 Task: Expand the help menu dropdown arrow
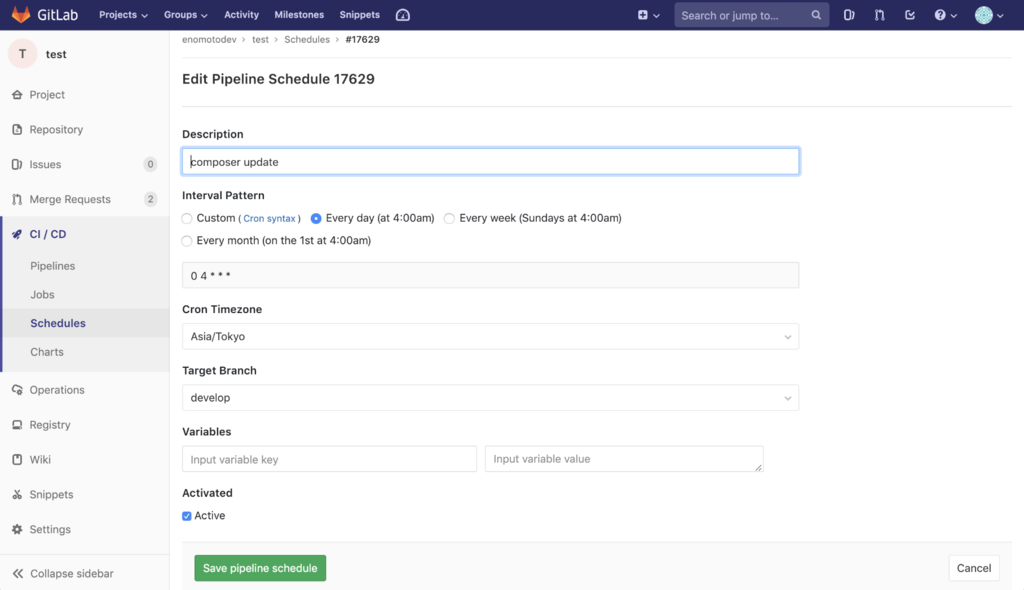(x=953, y=16)
